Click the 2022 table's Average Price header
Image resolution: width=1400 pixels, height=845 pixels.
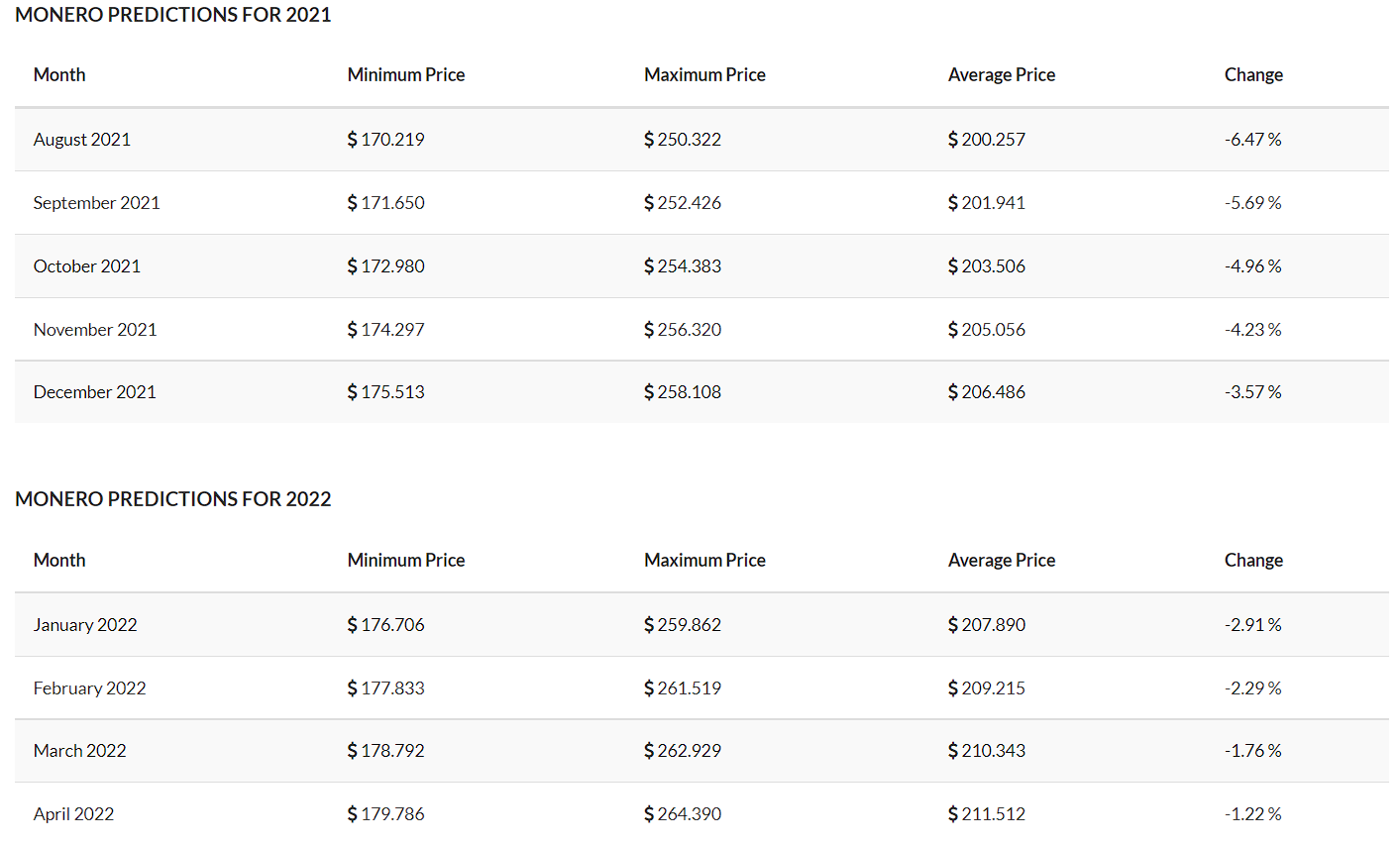tap(1001, 560)
